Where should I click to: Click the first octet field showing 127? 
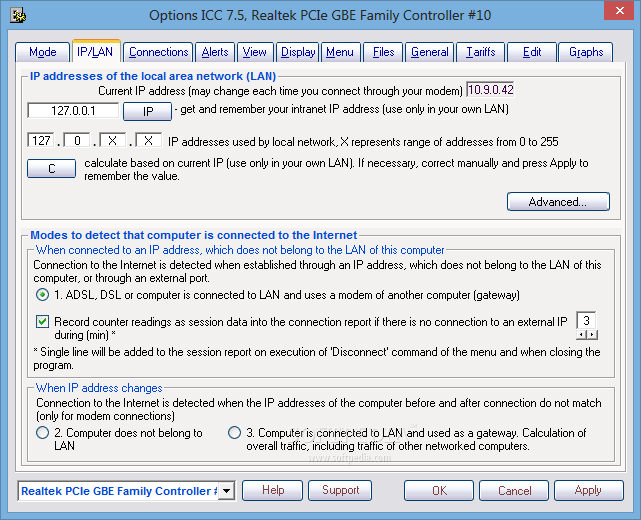point(41,141)
